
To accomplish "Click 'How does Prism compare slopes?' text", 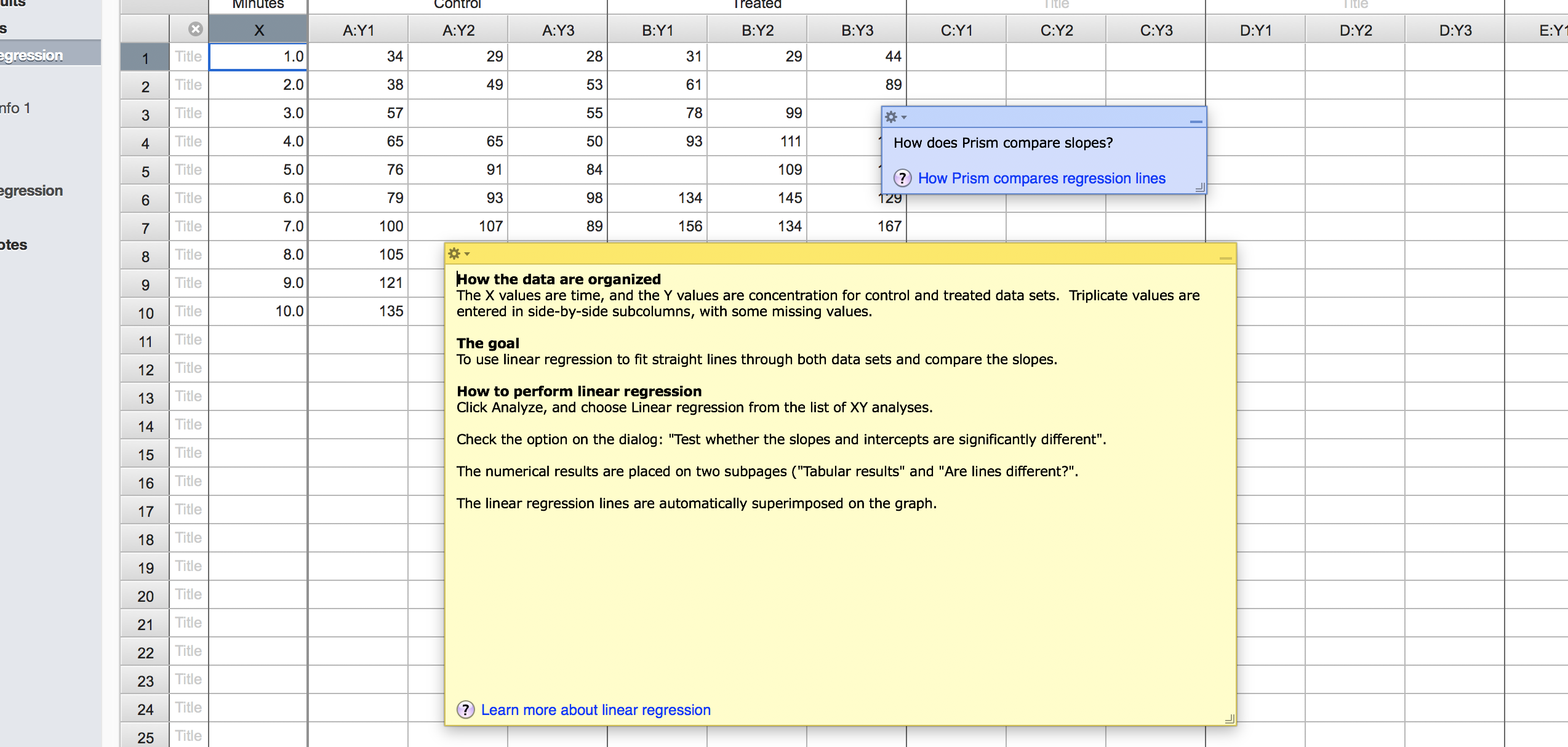I will pos(1003,143).
